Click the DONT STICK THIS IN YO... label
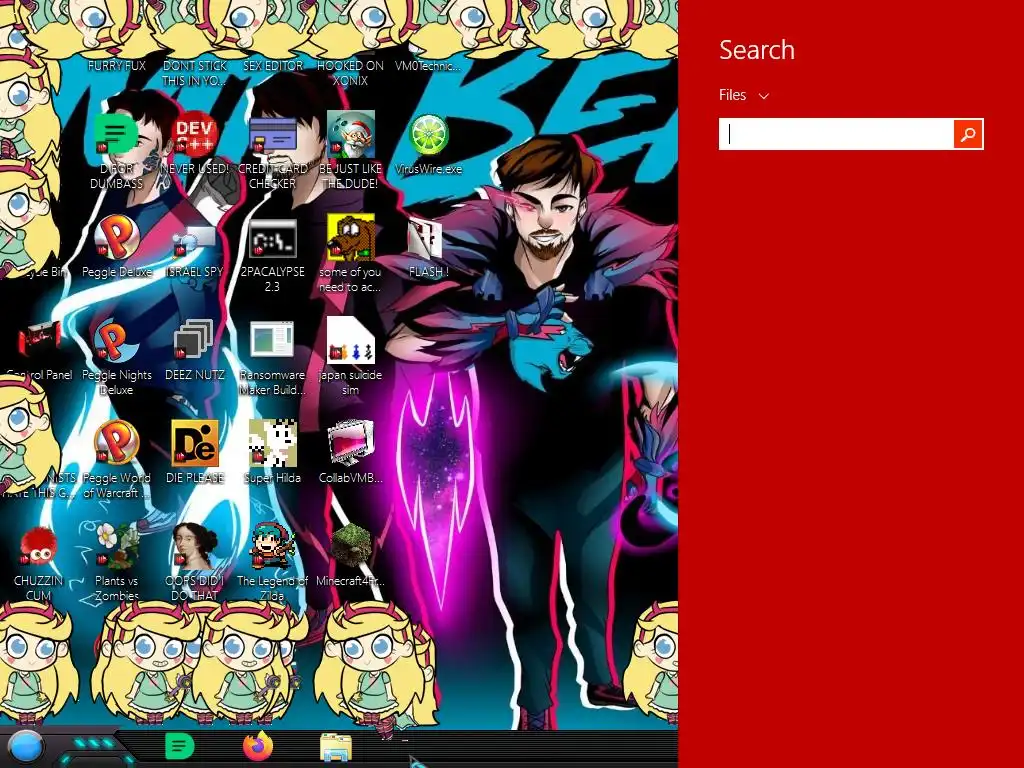 tap(195, 73)
